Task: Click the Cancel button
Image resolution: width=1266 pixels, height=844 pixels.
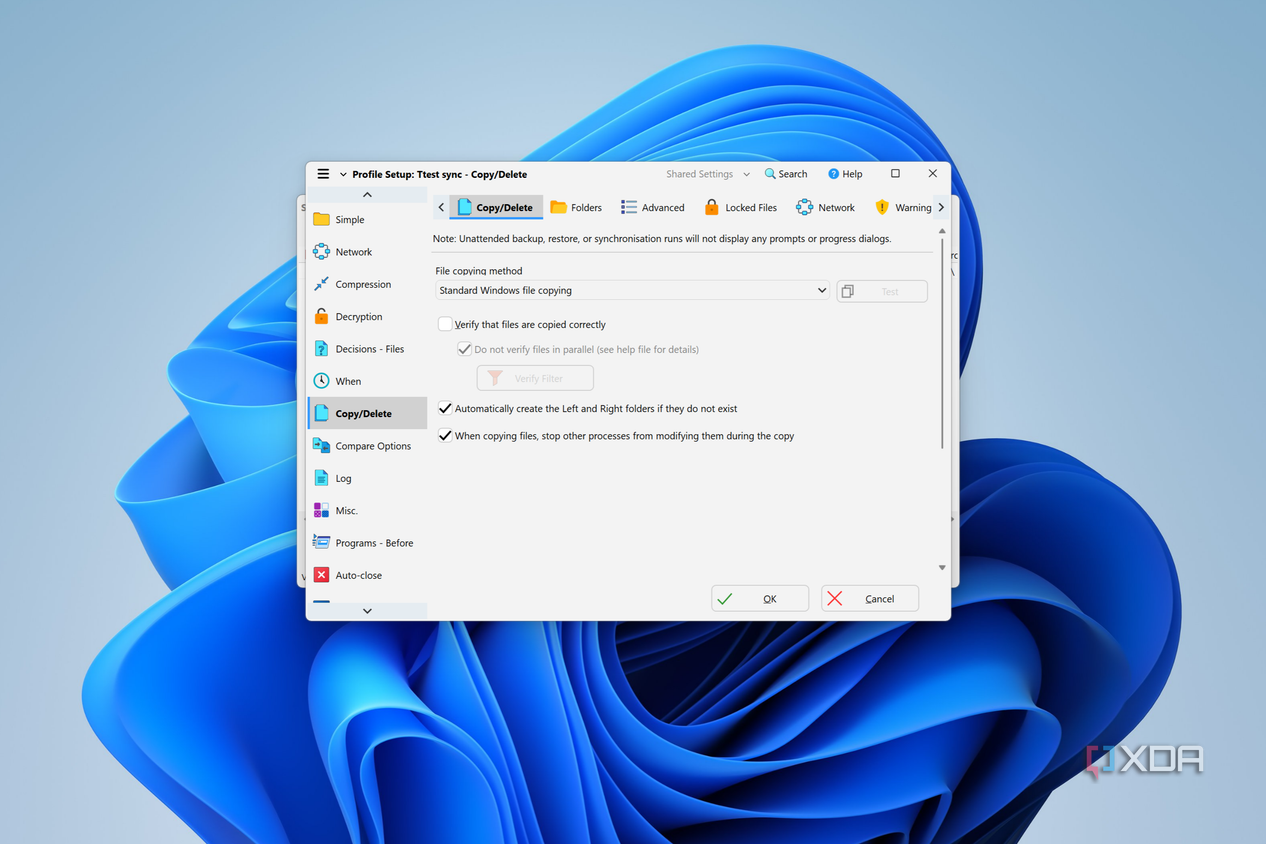Action: [870, 598]
